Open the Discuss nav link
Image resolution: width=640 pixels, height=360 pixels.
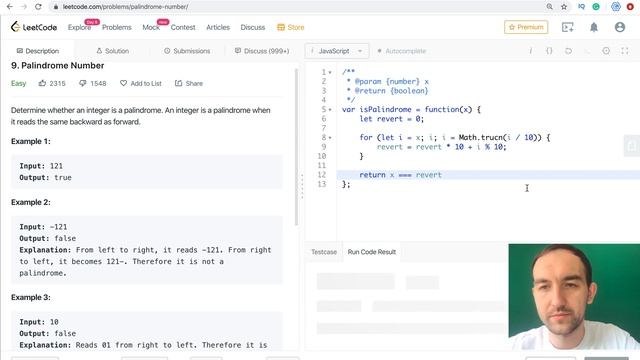click(x=253, y=27)
